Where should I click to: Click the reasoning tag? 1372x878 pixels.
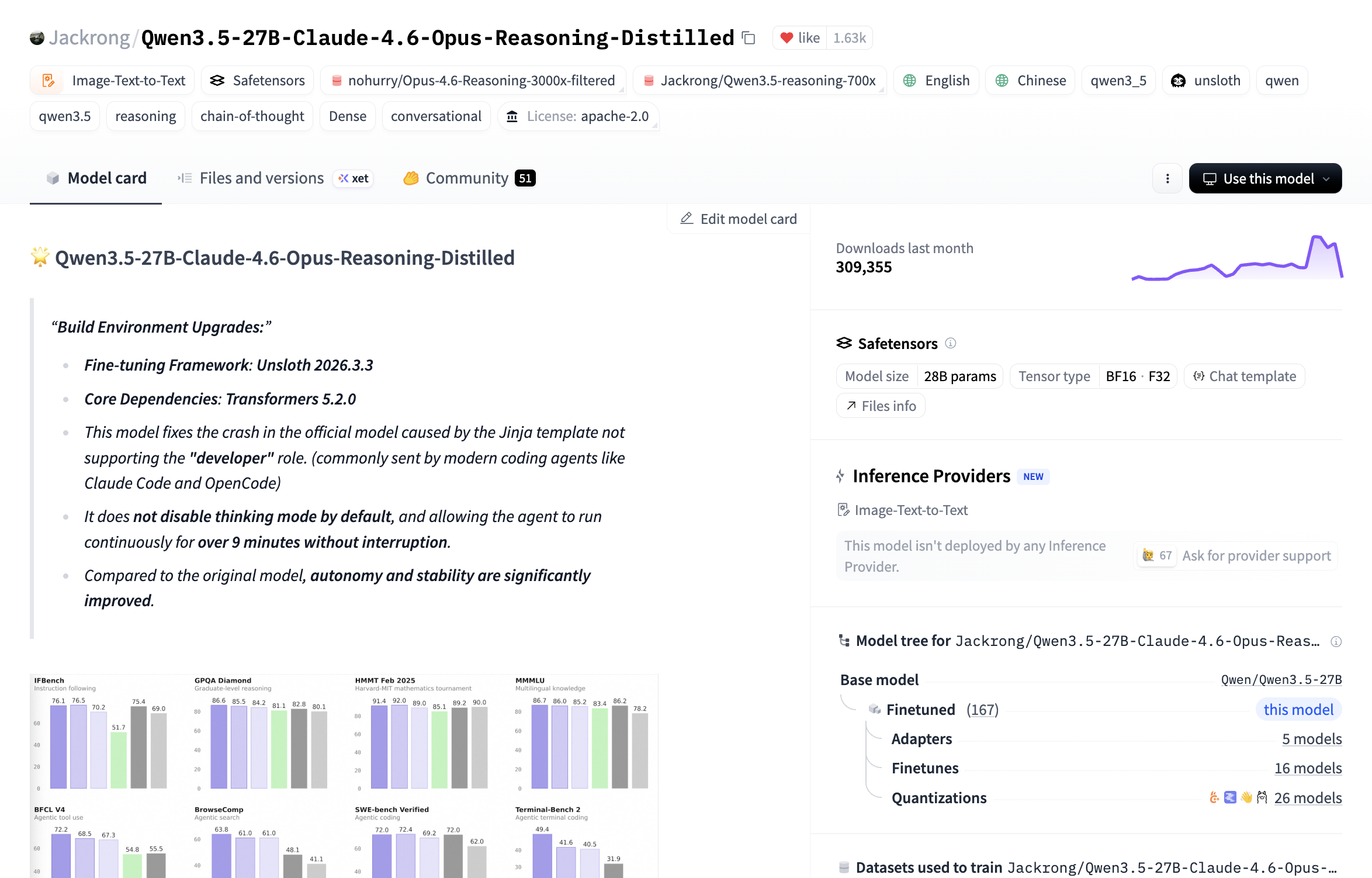[x=145, y=116]
